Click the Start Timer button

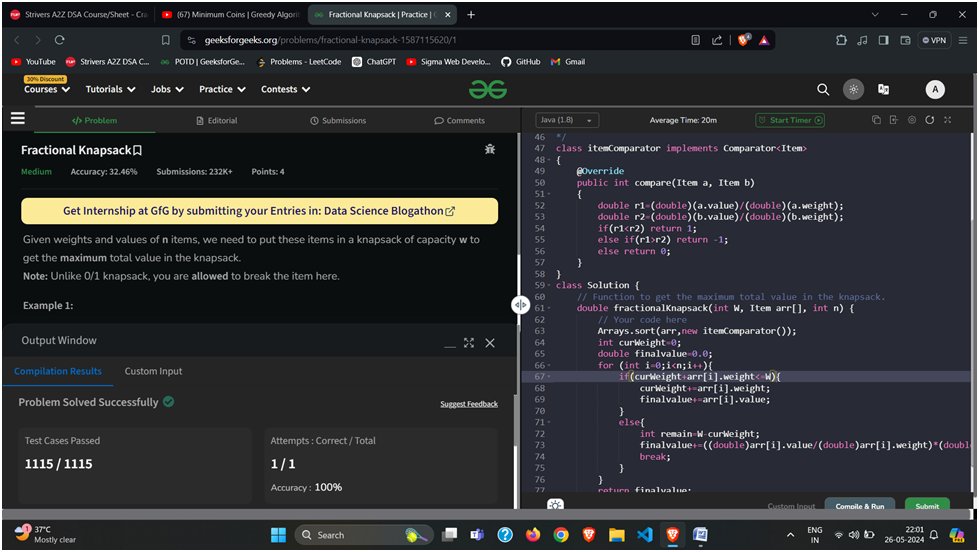(x=790, y=120)
